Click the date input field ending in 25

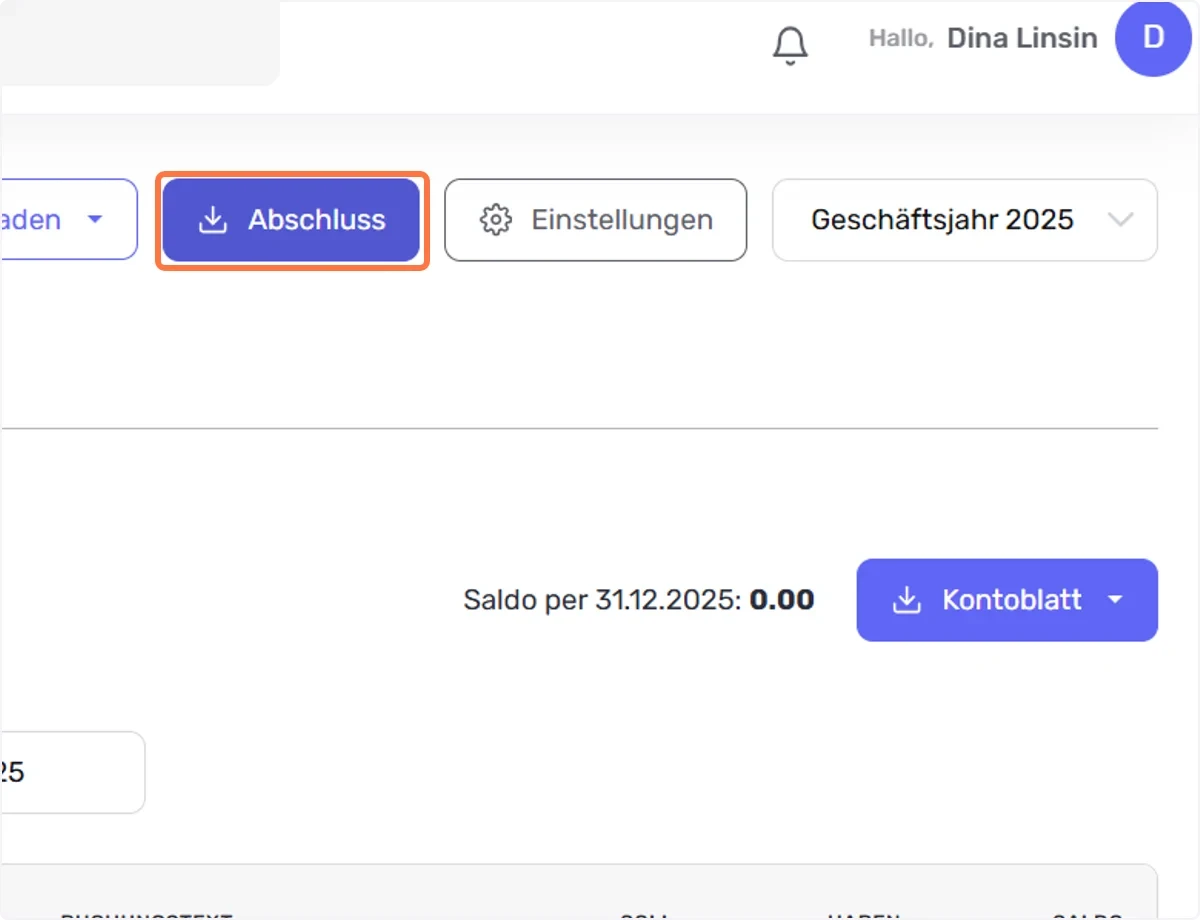click(x=72, y=772)
